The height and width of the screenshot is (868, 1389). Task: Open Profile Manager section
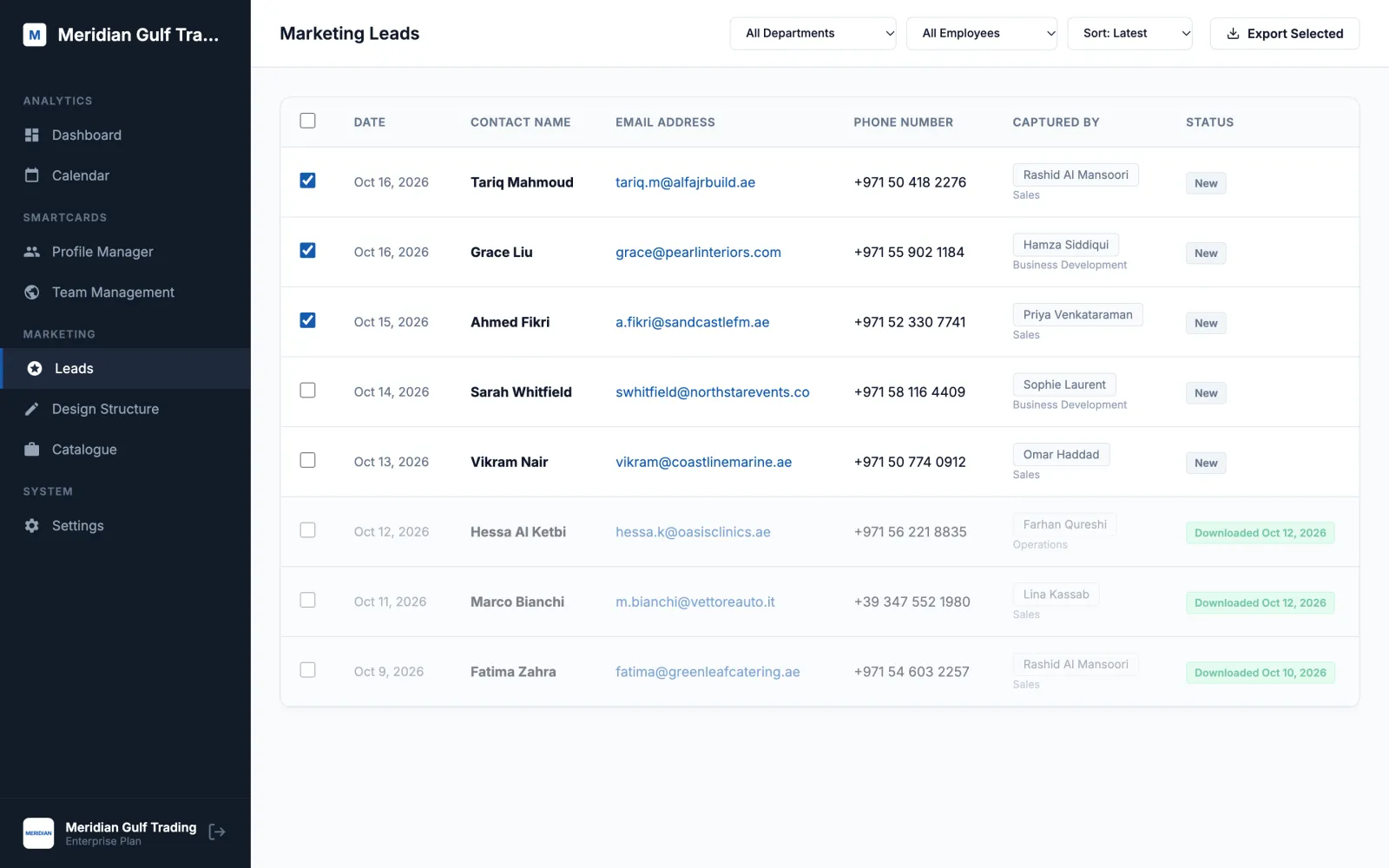pos(125,252)
